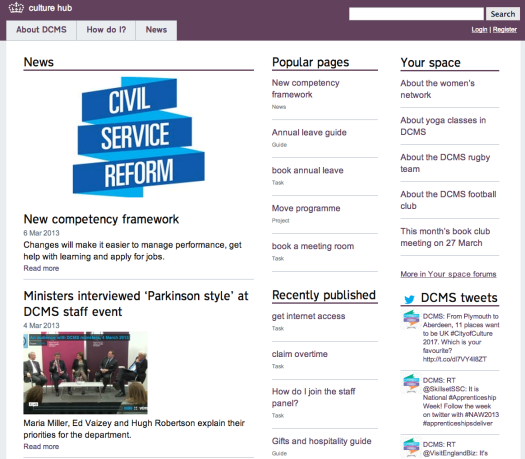Image resolution: width=525 pixels, height=459 pixels.
Task: Open the About DCMS tab
Action: pyautogui.click(x=41, y=30)
